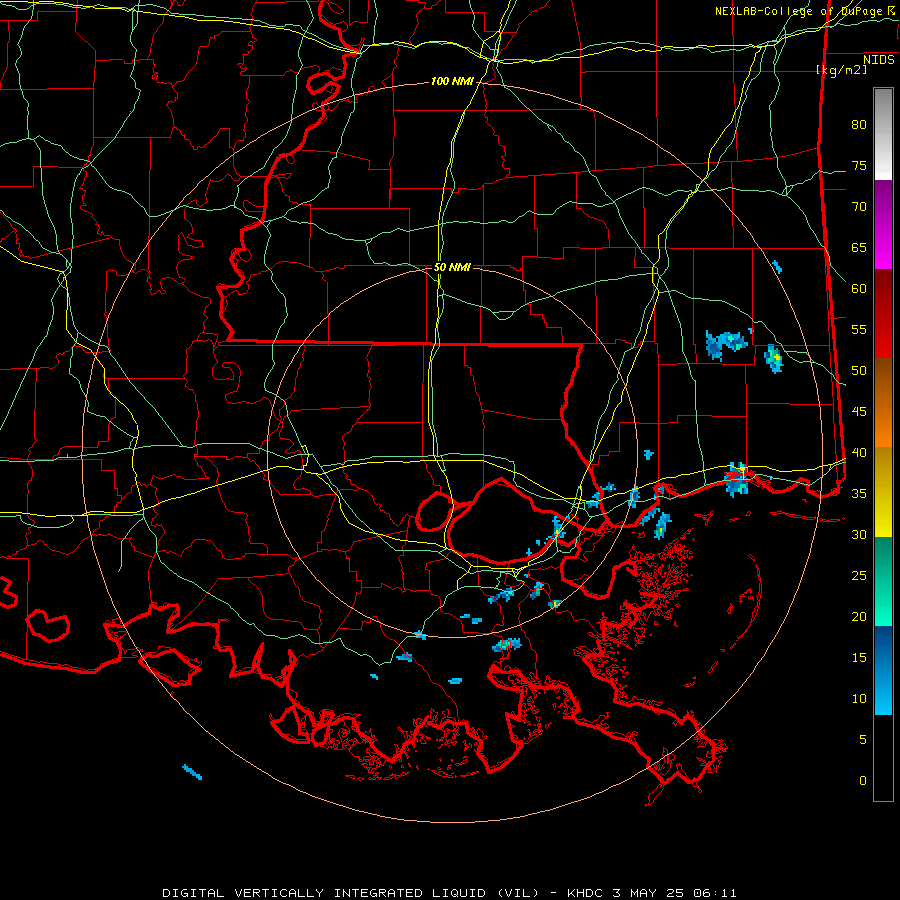The image size is (900, 900).
Task: Click the scale value "20"
Action: coord(859,617)
